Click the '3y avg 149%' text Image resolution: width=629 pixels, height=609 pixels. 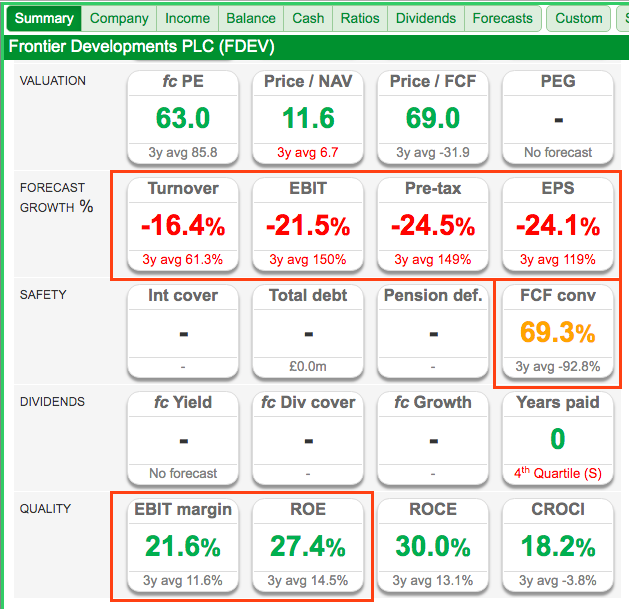click(x=433, y=260)
